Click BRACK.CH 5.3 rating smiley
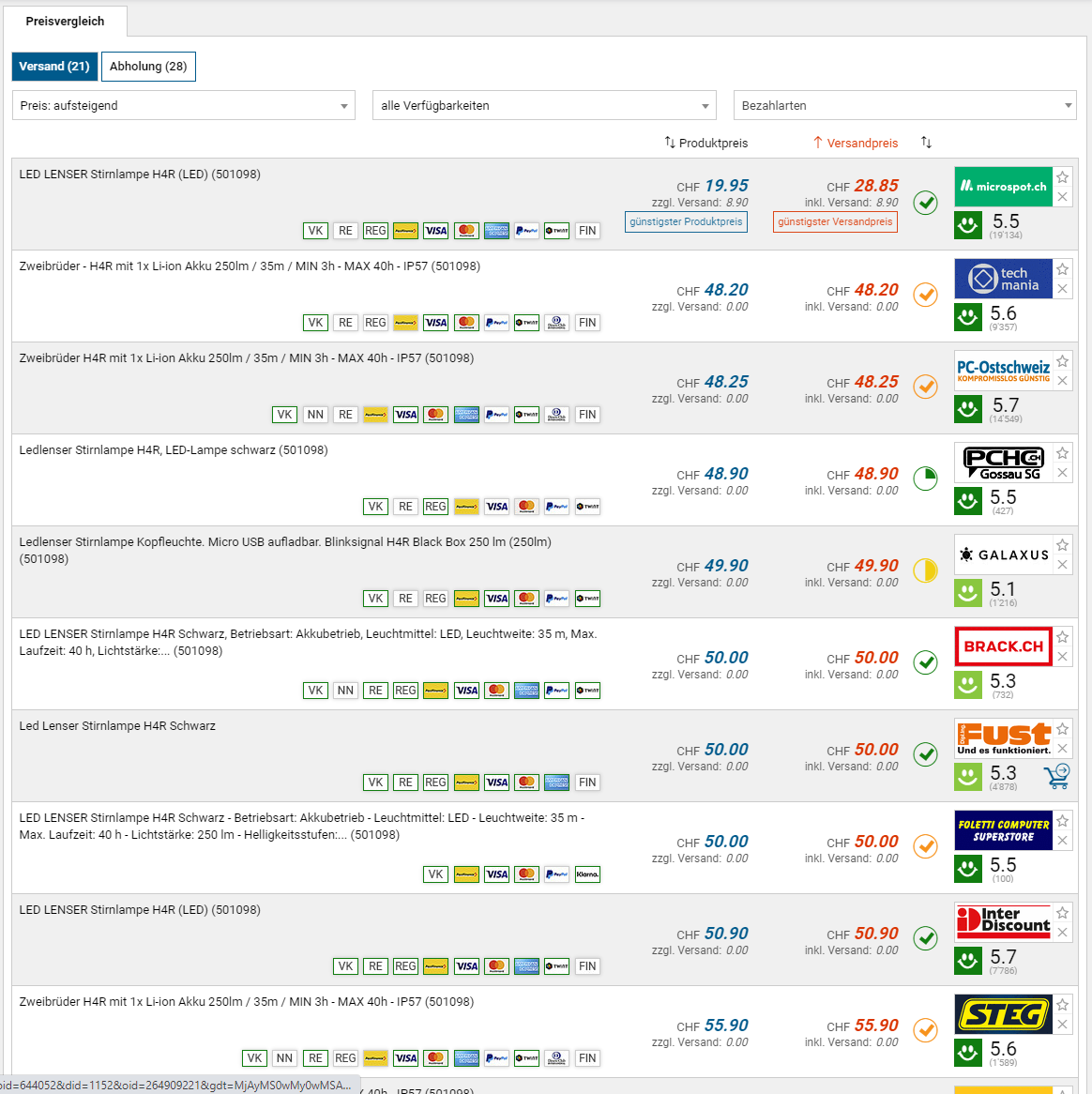The width and height of the screenshot is (1092, 1094). 968,685
